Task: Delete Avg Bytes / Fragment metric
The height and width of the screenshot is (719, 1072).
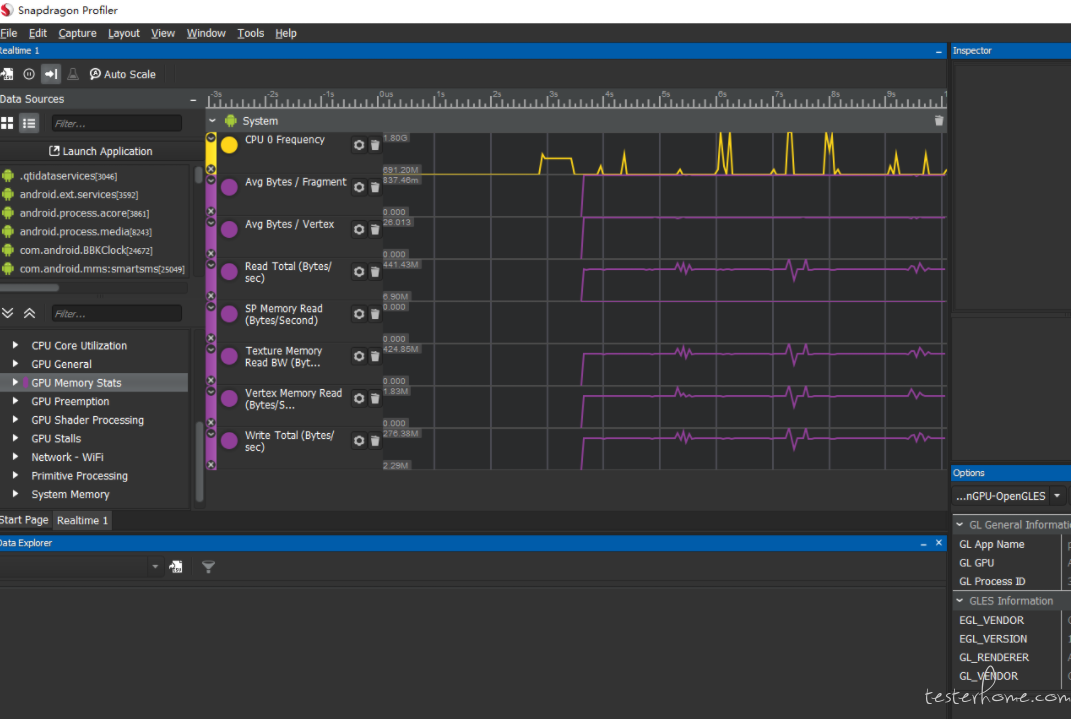Action: [375, 187]
